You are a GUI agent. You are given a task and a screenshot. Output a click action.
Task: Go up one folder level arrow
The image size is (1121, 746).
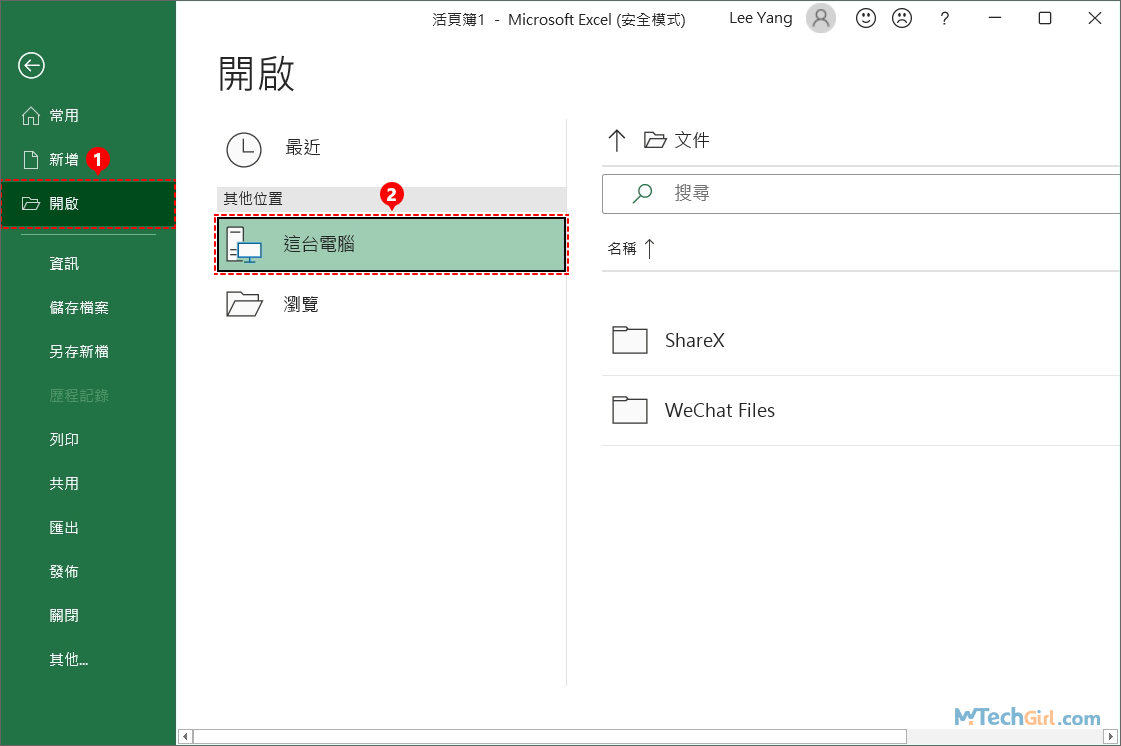coord(617,140)
